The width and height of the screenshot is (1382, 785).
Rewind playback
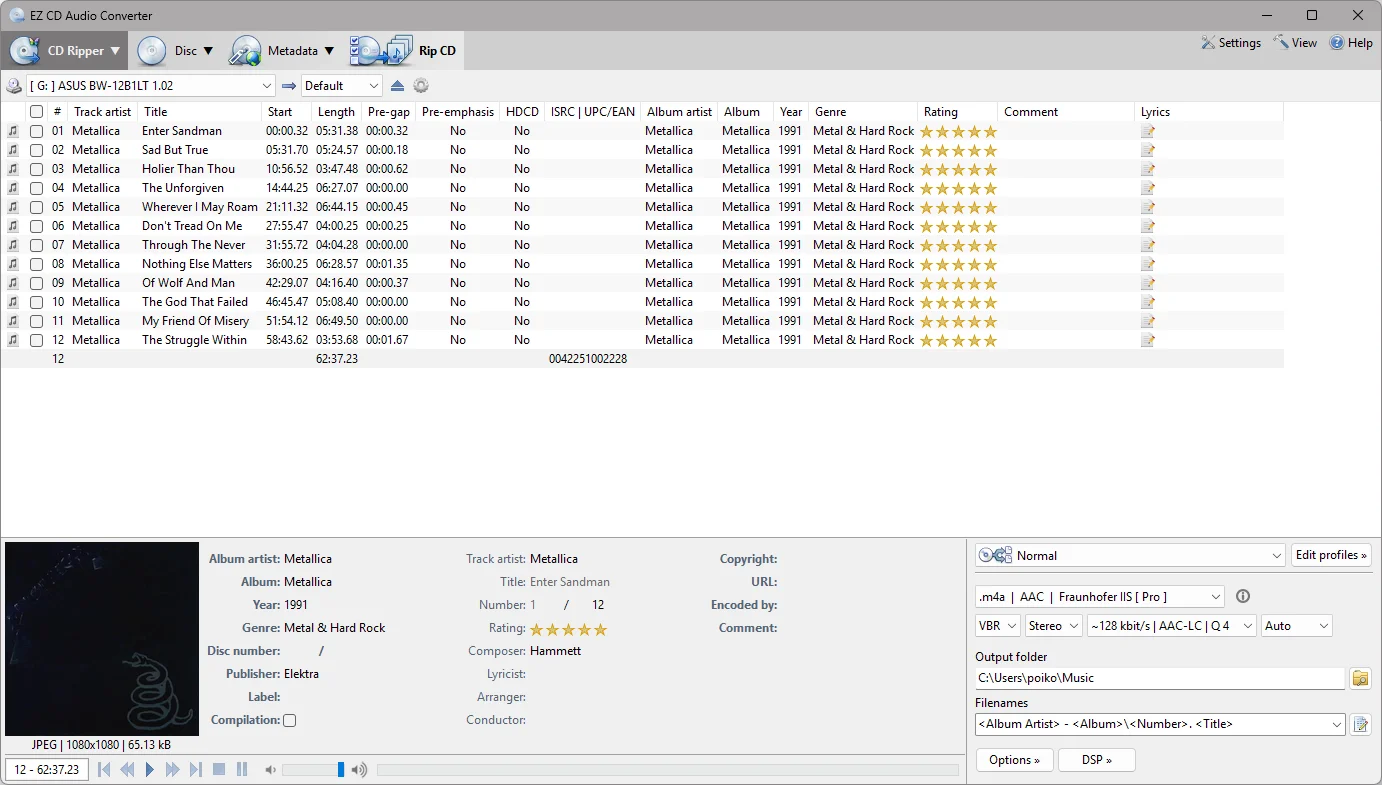127,769
